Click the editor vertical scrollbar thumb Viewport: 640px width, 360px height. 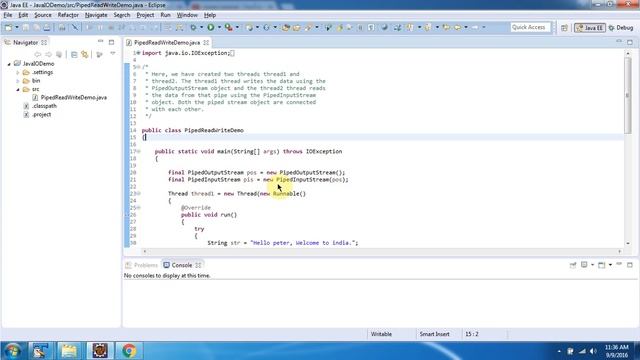(627, 95)
